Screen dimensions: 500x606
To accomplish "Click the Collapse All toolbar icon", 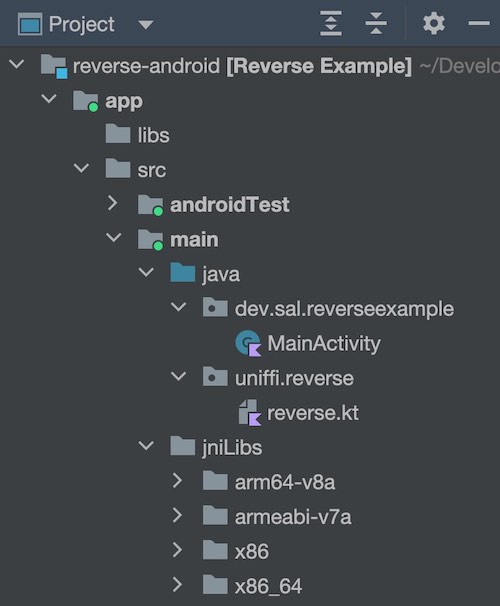I will (376, 24).
